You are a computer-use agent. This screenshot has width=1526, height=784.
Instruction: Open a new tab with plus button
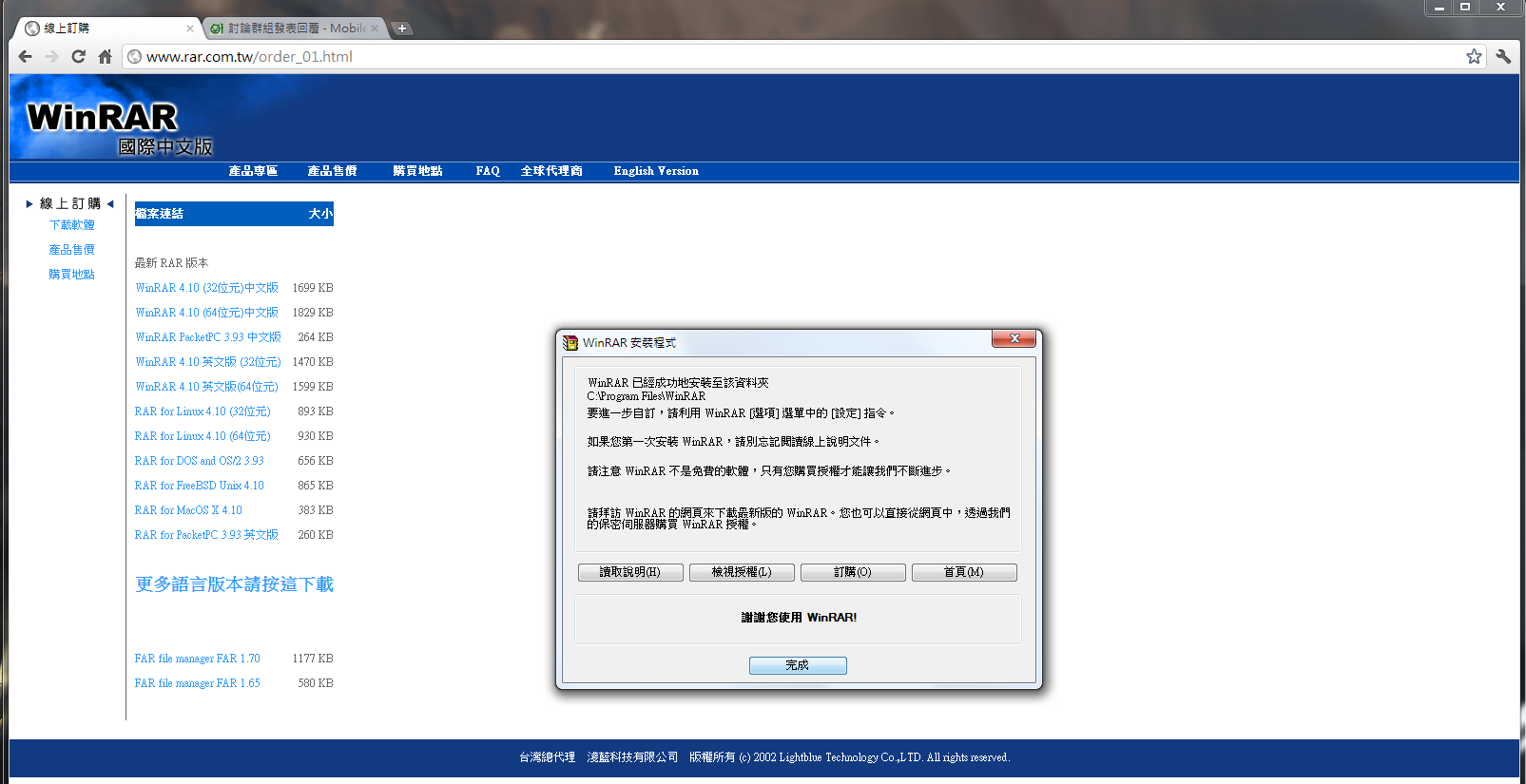(x=402, y=29)
